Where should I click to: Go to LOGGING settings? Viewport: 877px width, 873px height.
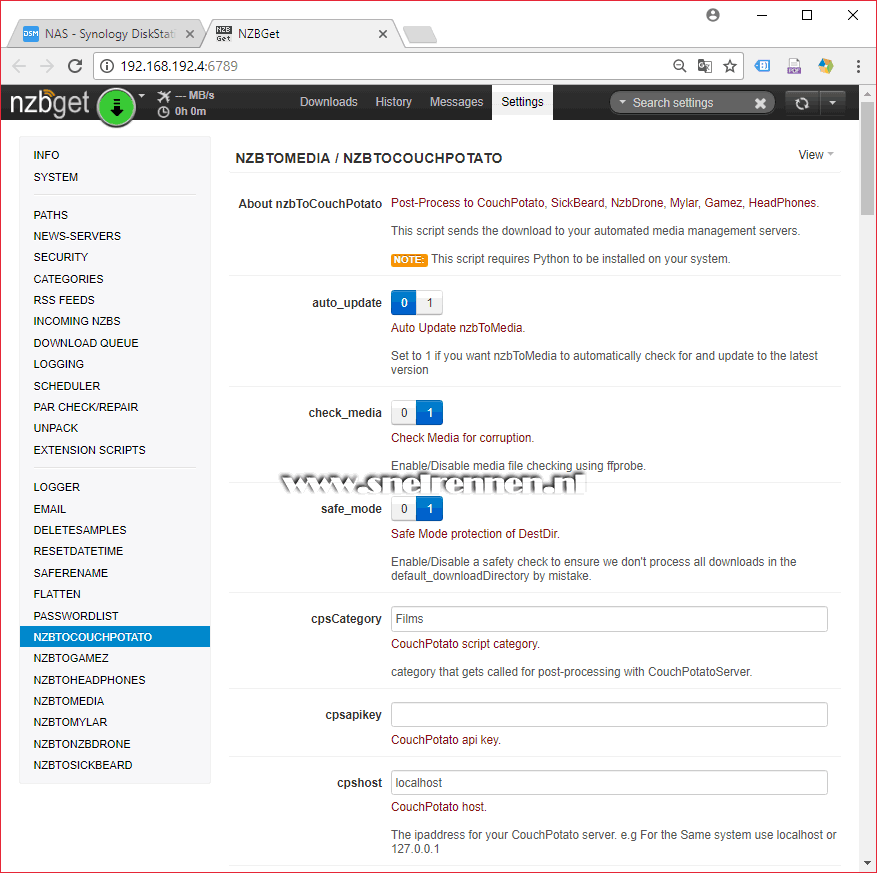point(58,364)
